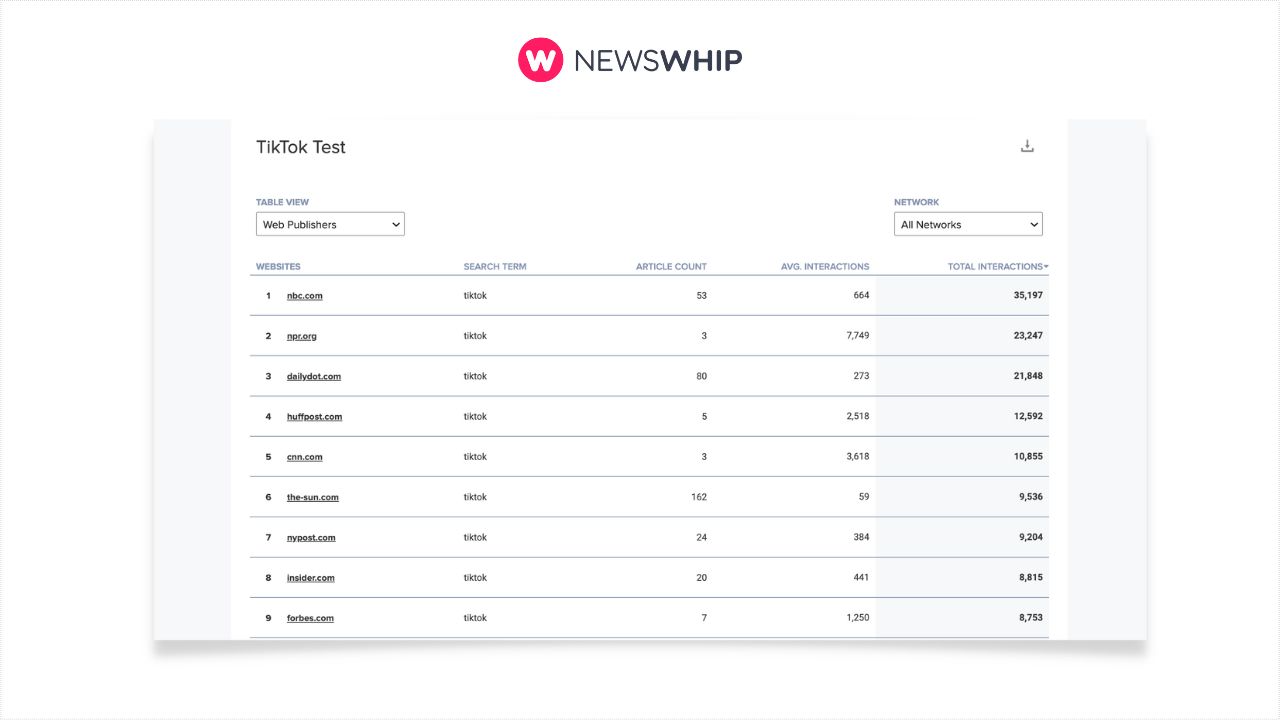1280x720 pixels.
Task: Sort by Total Interactions column
Action: [998, 267]
